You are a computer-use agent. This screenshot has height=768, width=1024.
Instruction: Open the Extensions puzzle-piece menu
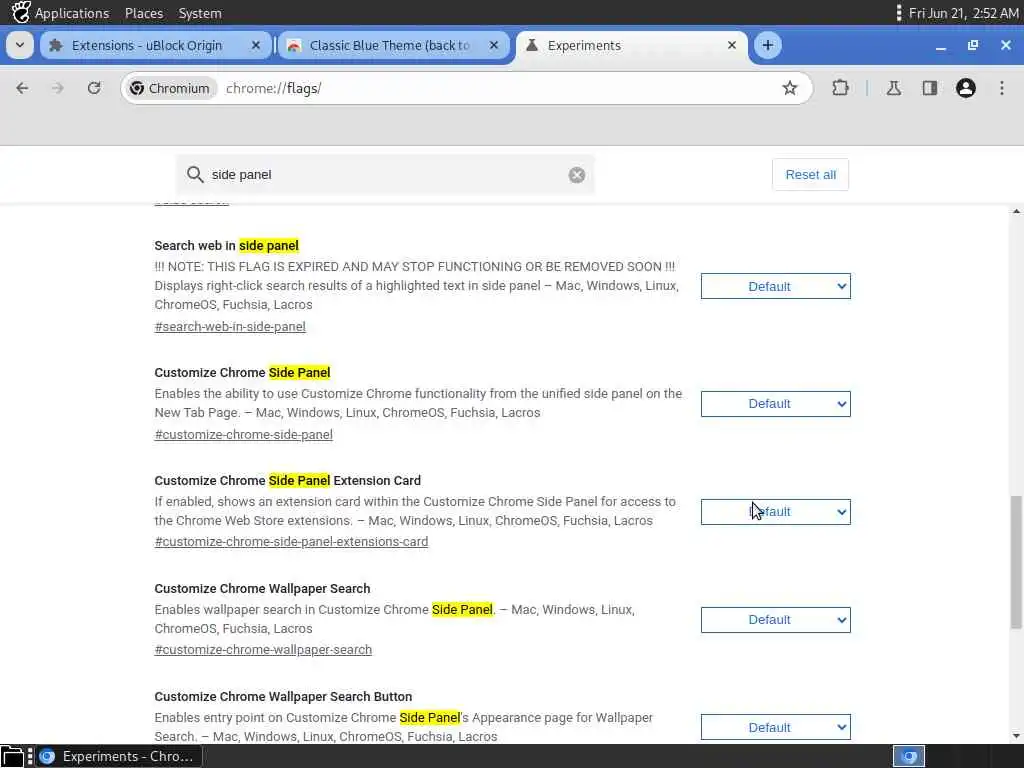tap(840, 88)
